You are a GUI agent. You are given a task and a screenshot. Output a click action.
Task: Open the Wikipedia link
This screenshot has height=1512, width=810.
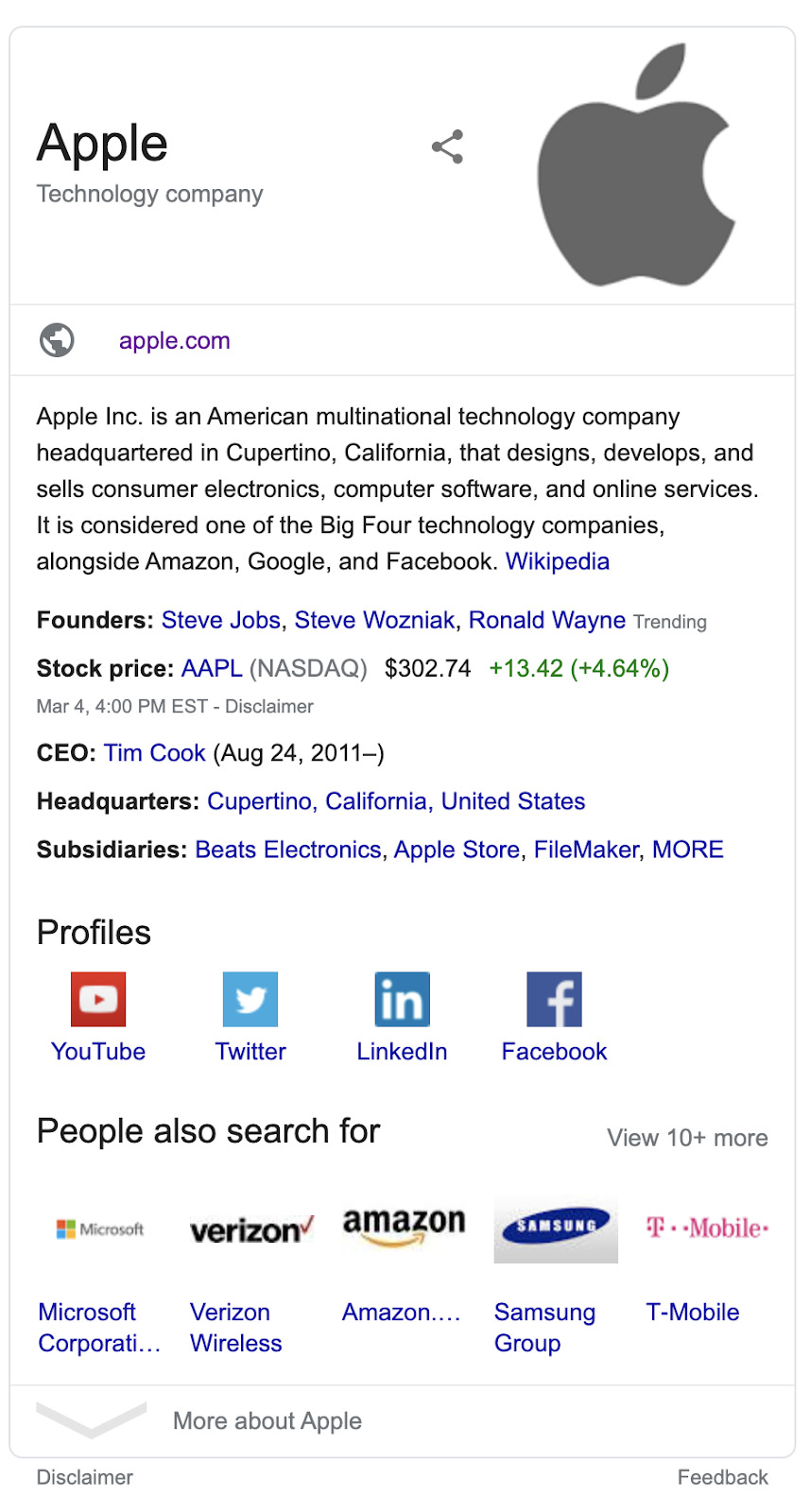[x=557, y=560]
